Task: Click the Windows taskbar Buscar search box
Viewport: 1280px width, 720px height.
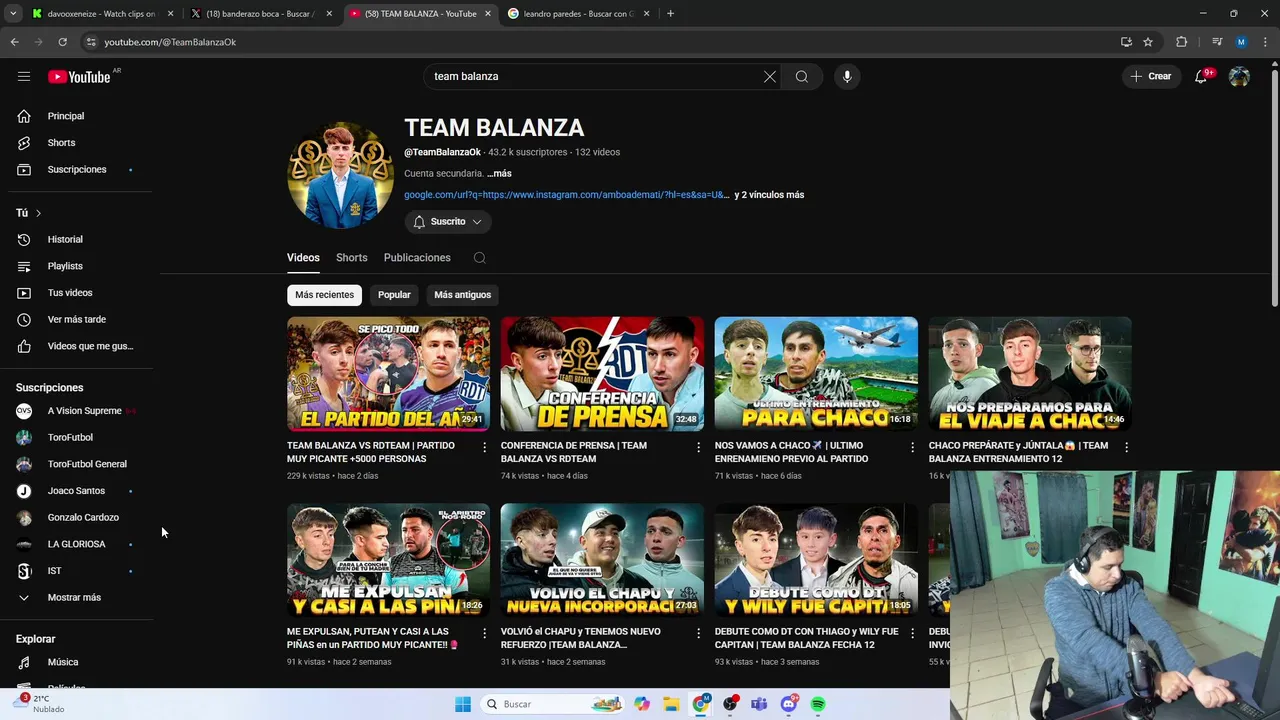Action: tap(552, 704)
